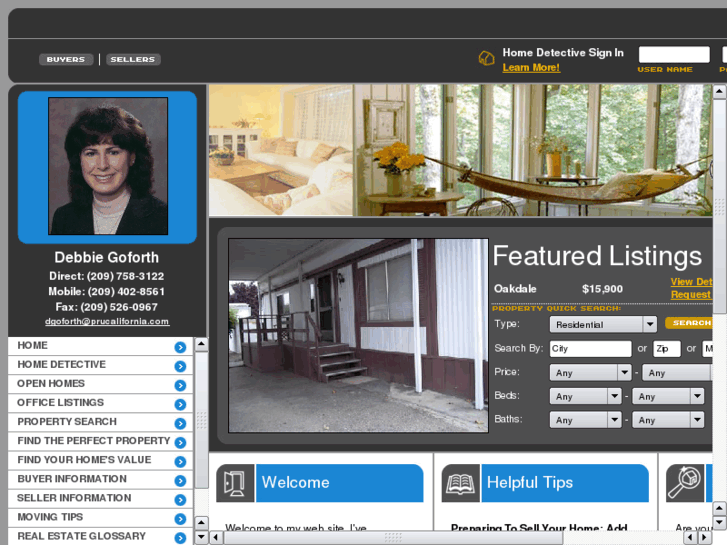727x545 pixels.
Task: Click arrow beside FIND THE PERFECT PROPERTY
Action: (x=180, y=442)
